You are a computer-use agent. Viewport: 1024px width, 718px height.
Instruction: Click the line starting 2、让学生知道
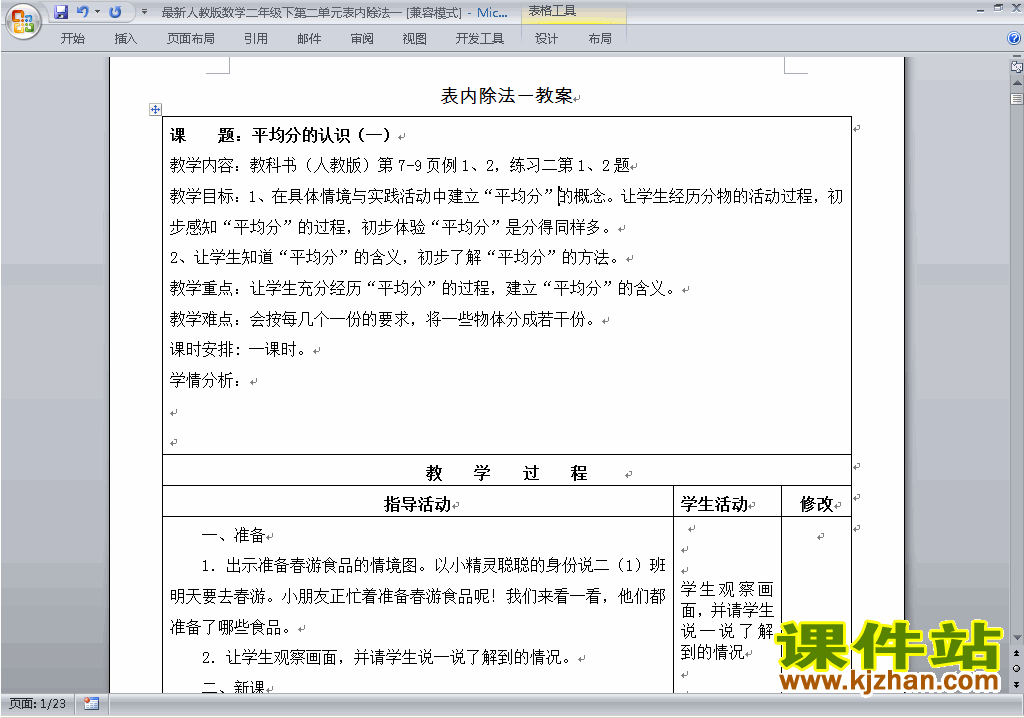tap(394, 257)
